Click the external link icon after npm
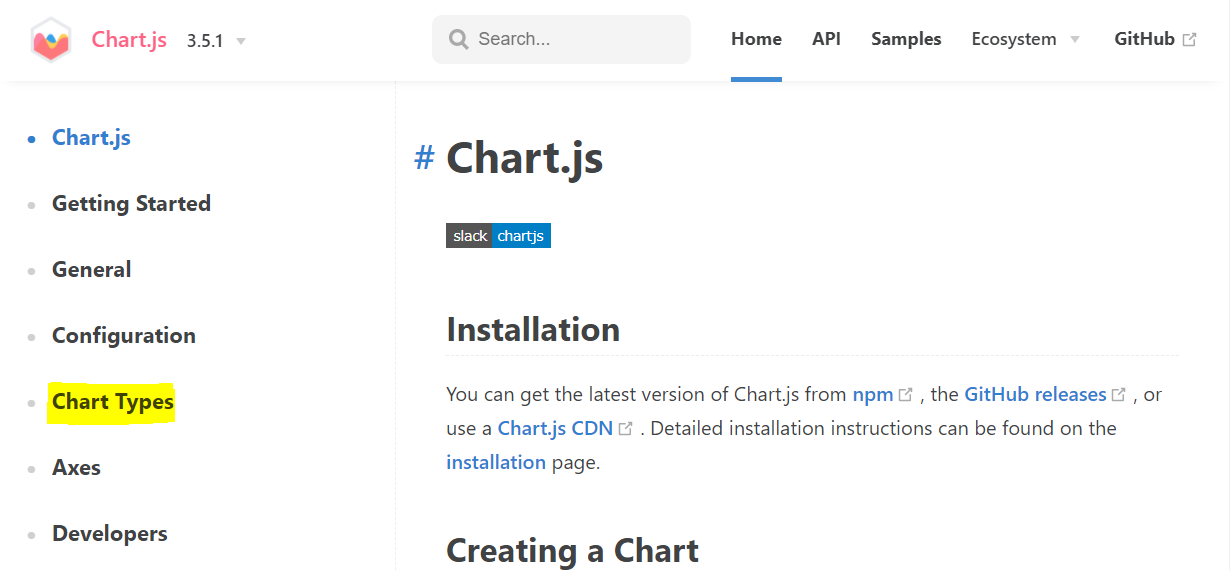1230x571 pixels. (906, 395)
